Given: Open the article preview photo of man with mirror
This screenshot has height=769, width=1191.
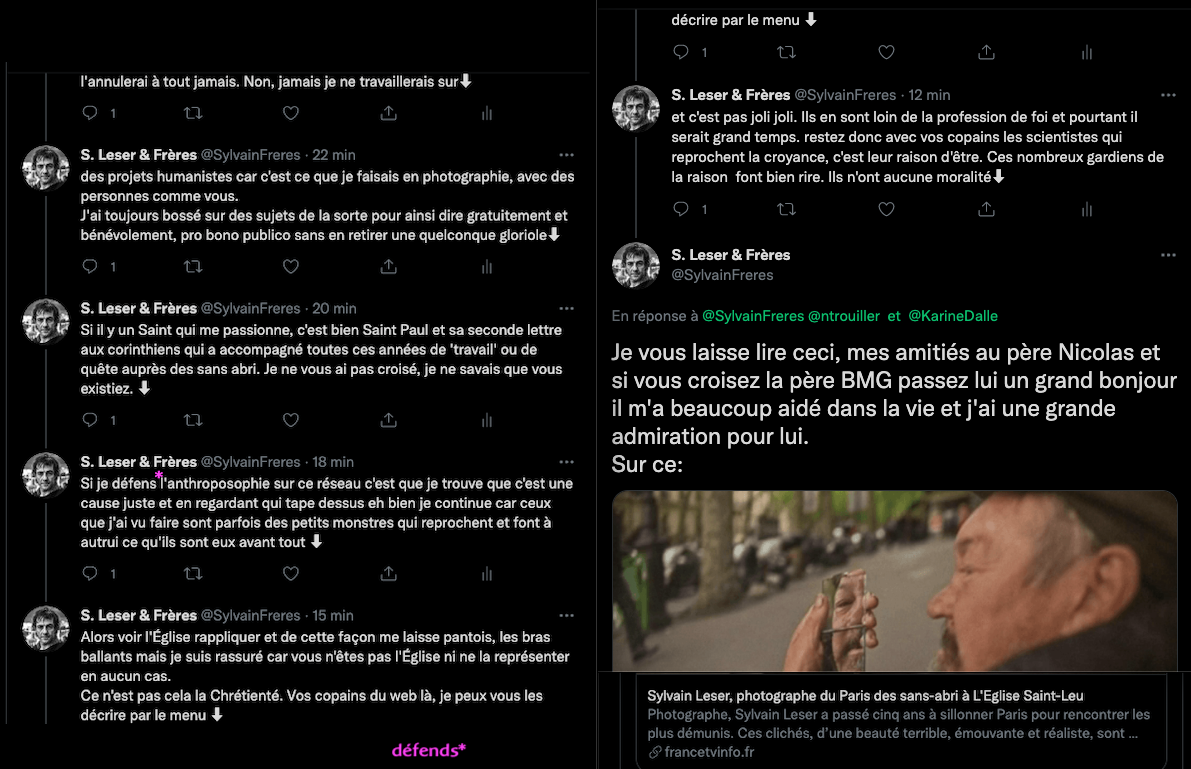Looking at the screenshot, I should (895, 581).
